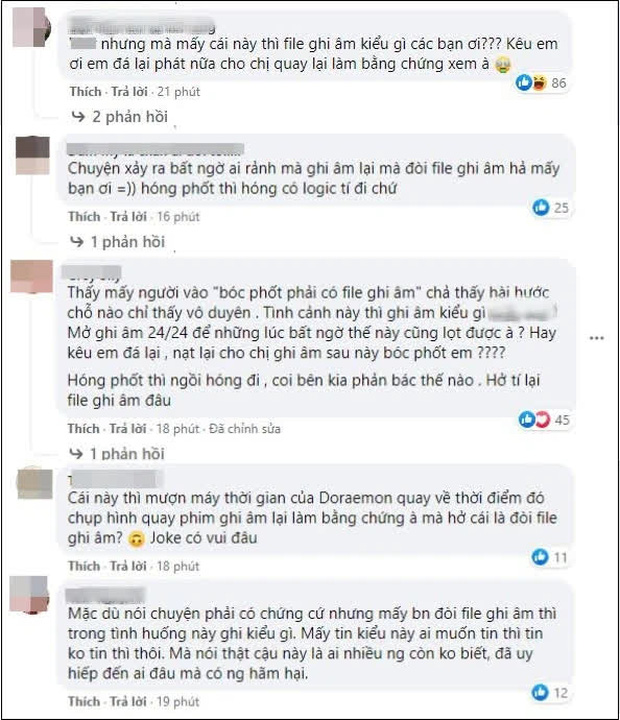Click "Đã chỉnh sửa" edit history link
This screenshot has height=720, width=620.
click(x=245, y=429)
